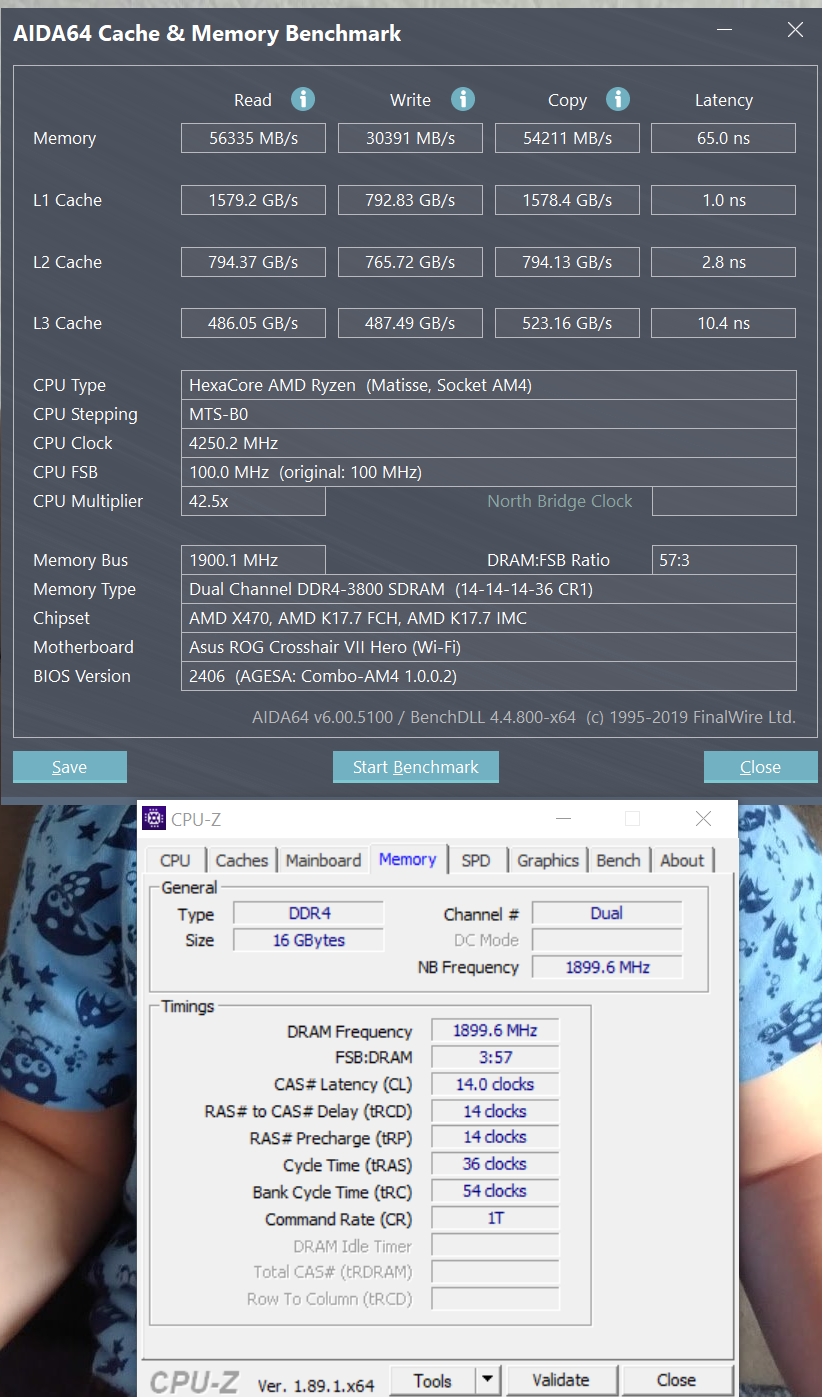
Task: Click the L1 Cache Write 792.83 GB/s
Action: point(410,200)
